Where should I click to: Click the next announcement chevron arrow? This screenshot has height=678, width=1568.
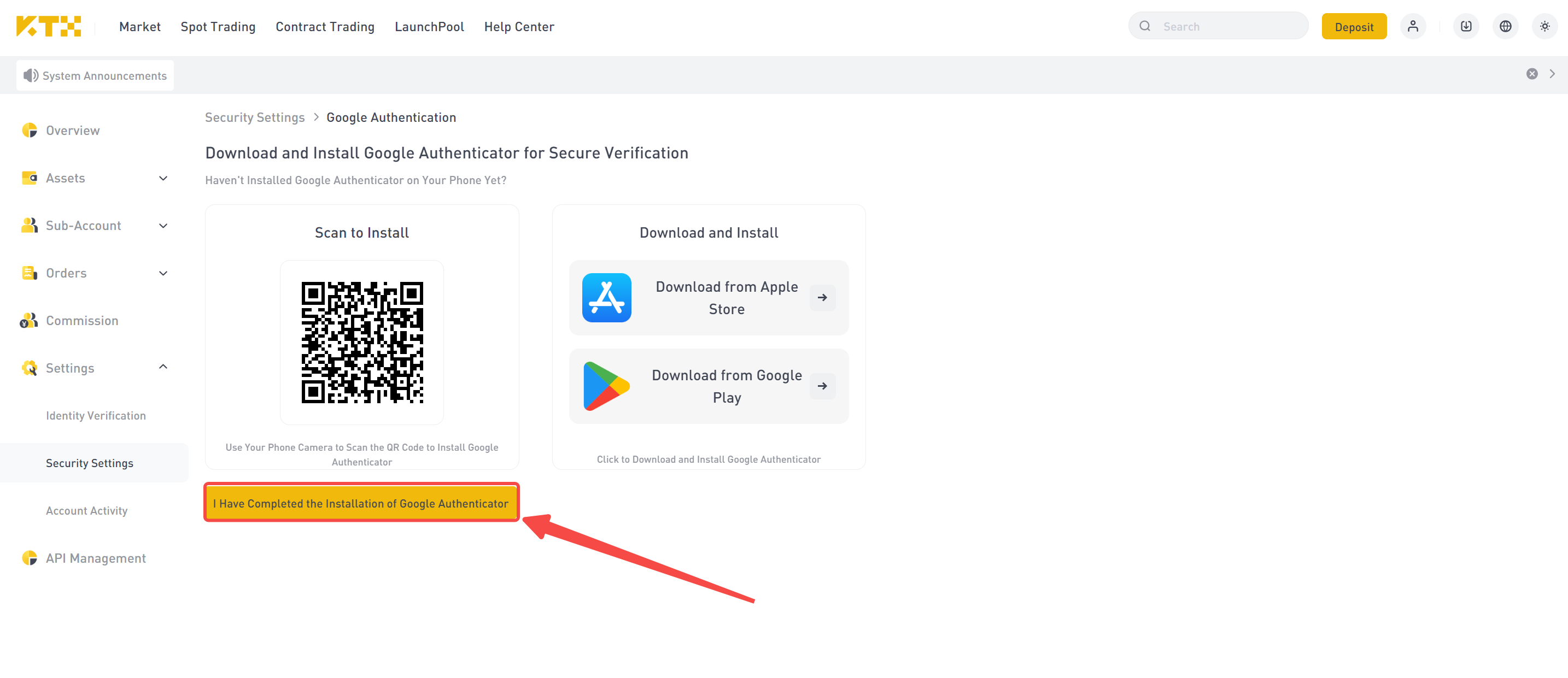pyautogui.click(x=1552, y=74)
